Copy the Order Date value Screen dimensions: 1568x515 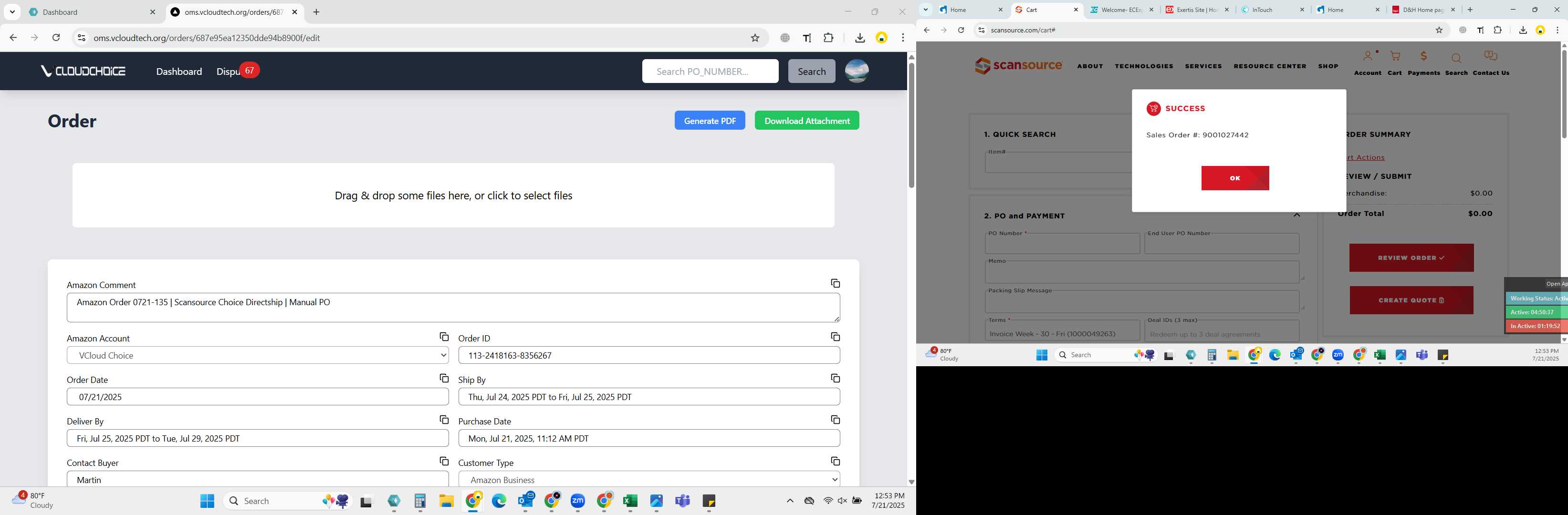[x=444, y=378]
